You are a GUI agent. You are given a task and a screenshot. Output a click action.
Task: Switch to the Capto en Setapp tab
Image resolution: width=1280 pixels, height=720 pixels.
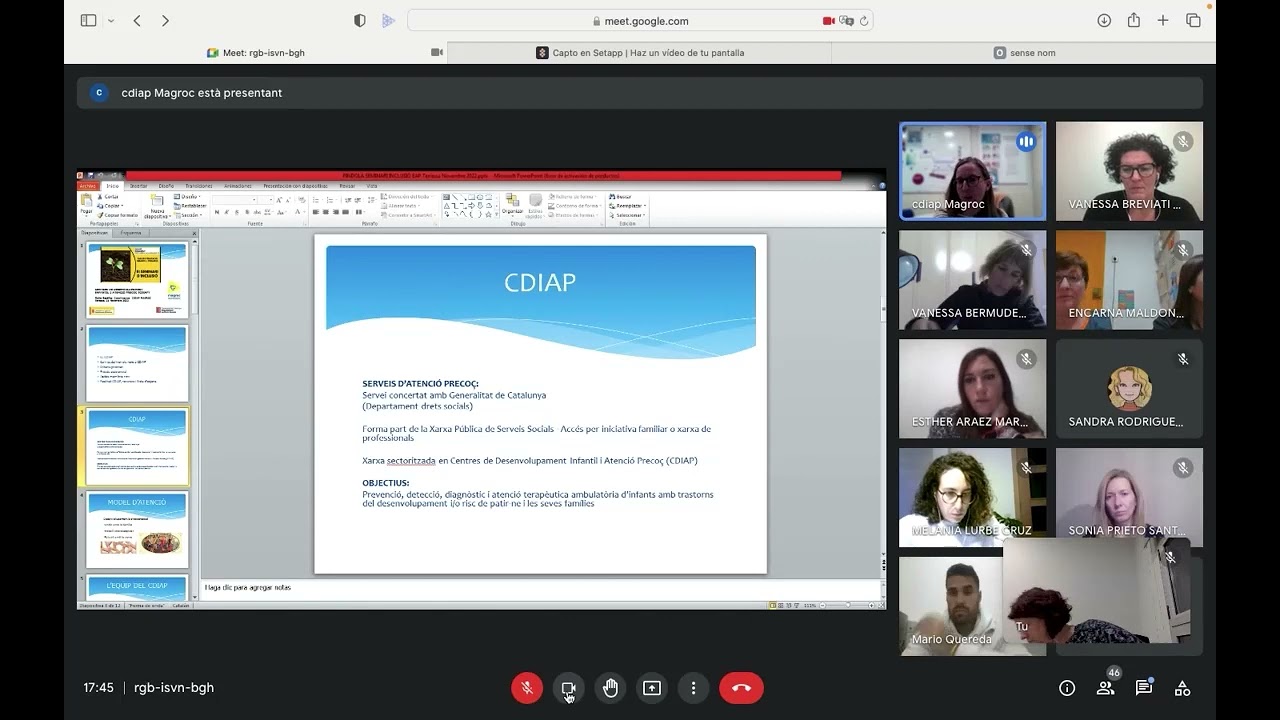coord(640,53)
